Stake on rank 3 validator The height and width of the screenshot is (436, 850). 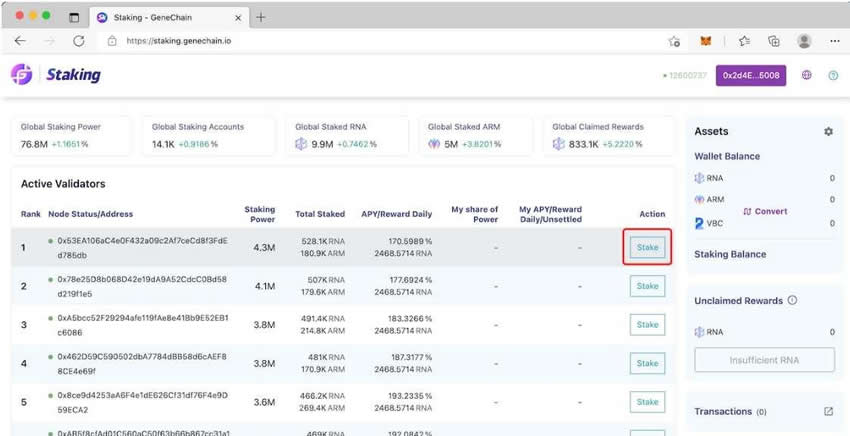coord(648,324)
